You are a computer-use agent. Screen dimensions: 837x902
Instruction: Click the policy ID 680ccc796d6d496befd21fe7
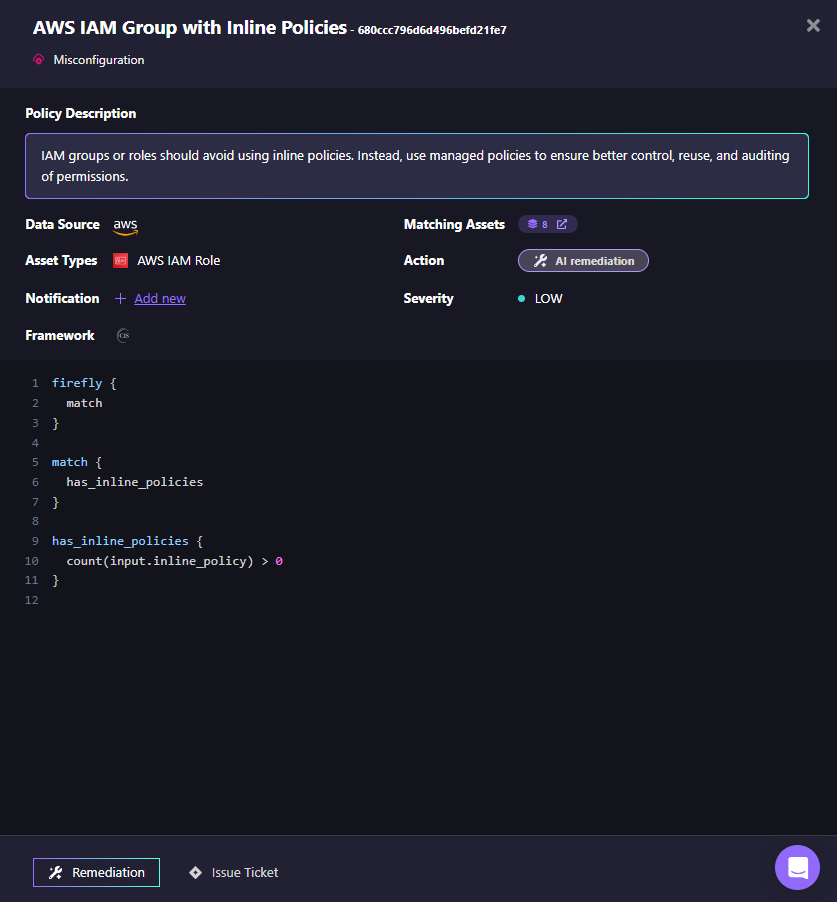432,30
